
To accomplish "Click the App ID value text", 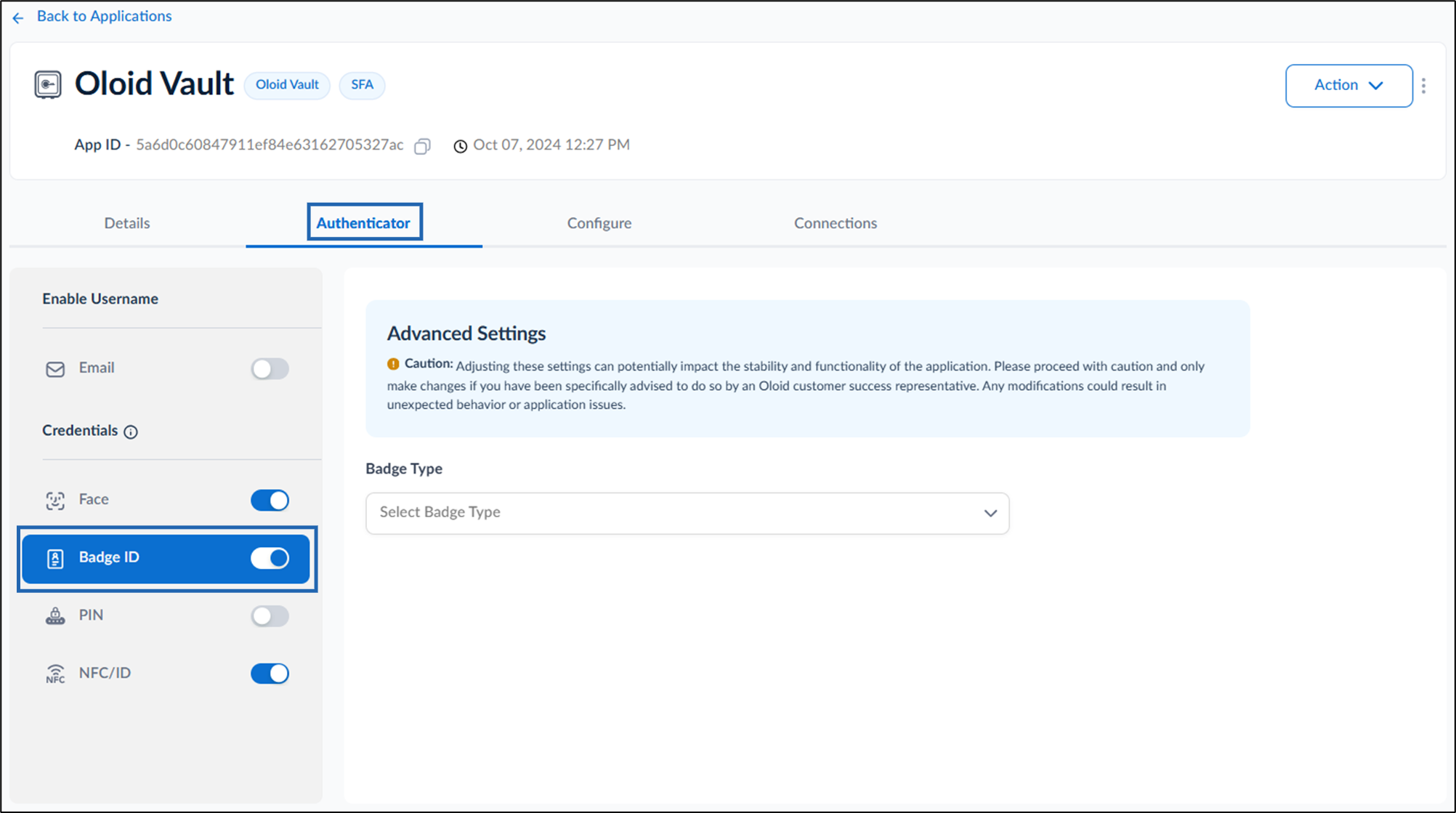I will (270, 145).
